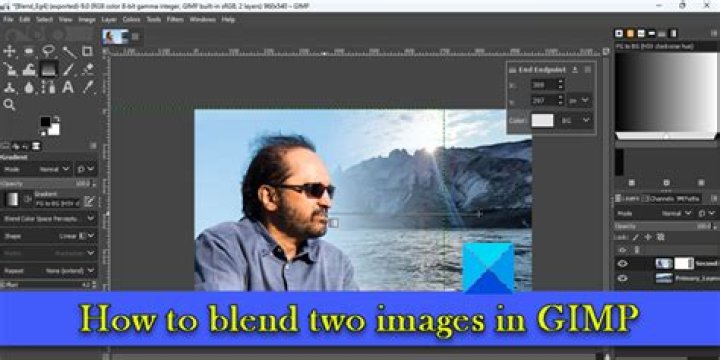Image resolution: width=720 pixels, height=360 pixels.
Task: Select the Paths tool
Action: coord(49,87)
